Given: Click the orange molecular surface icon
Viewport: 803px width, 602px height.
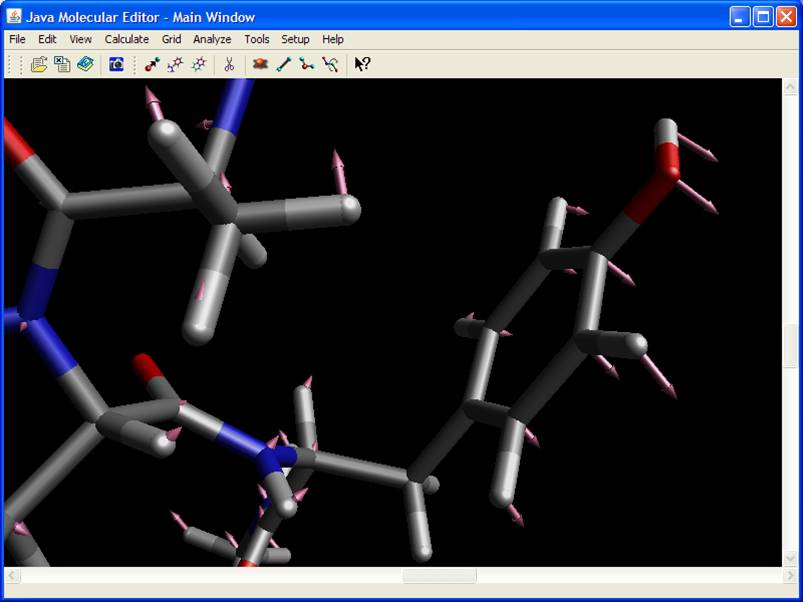Looking at the screenshot, I should tap(261, 64).
